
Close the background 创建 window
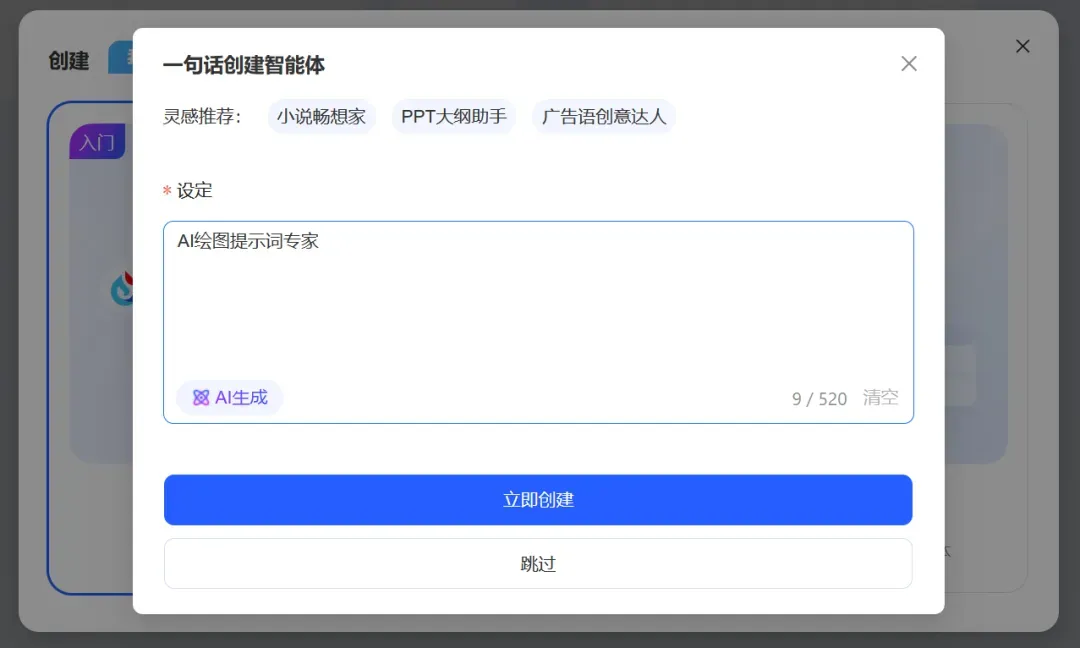tap(1022, 46)
